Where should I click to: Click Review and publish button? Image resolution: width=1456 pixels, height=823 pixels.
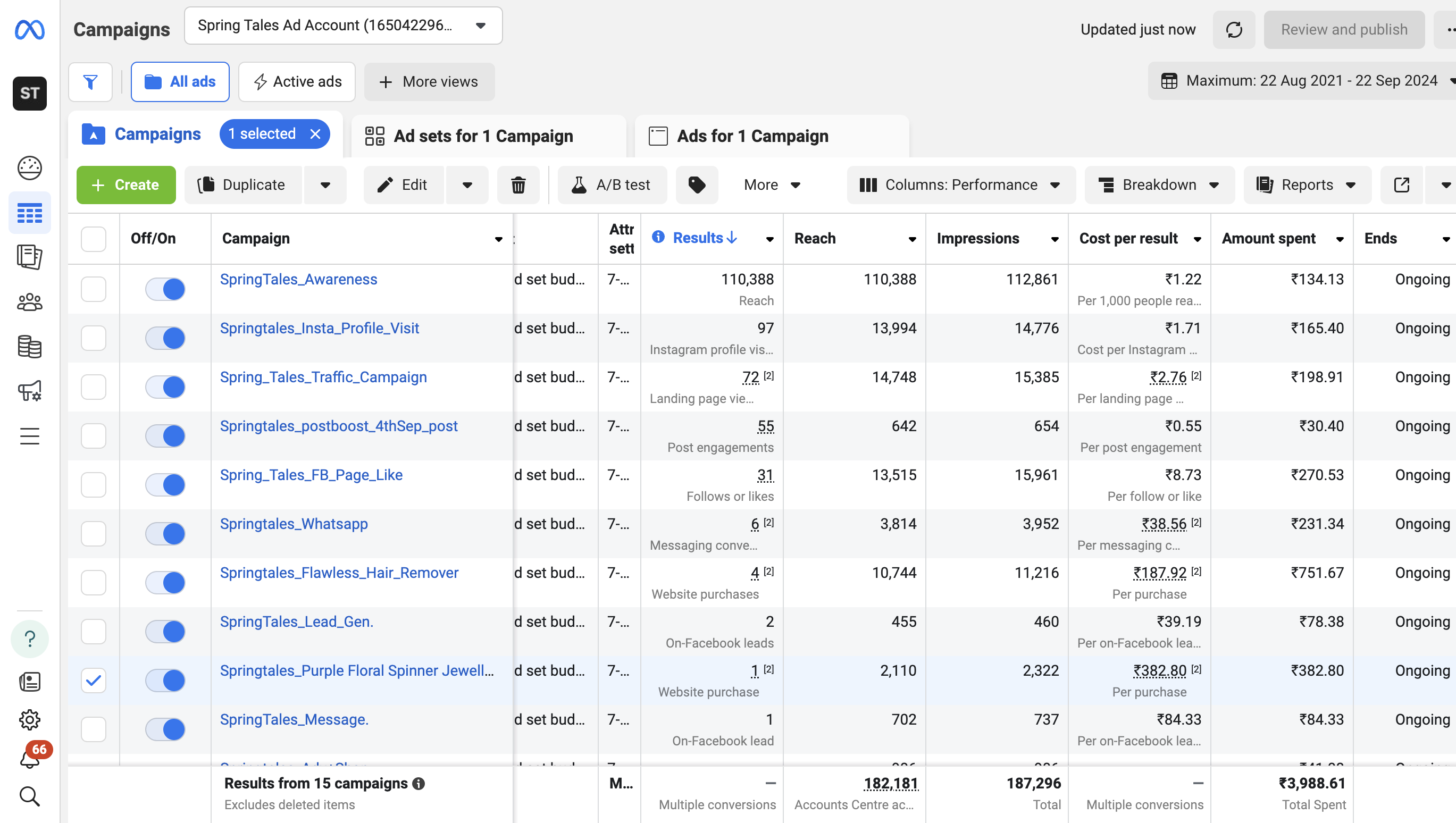point(1344,29)
